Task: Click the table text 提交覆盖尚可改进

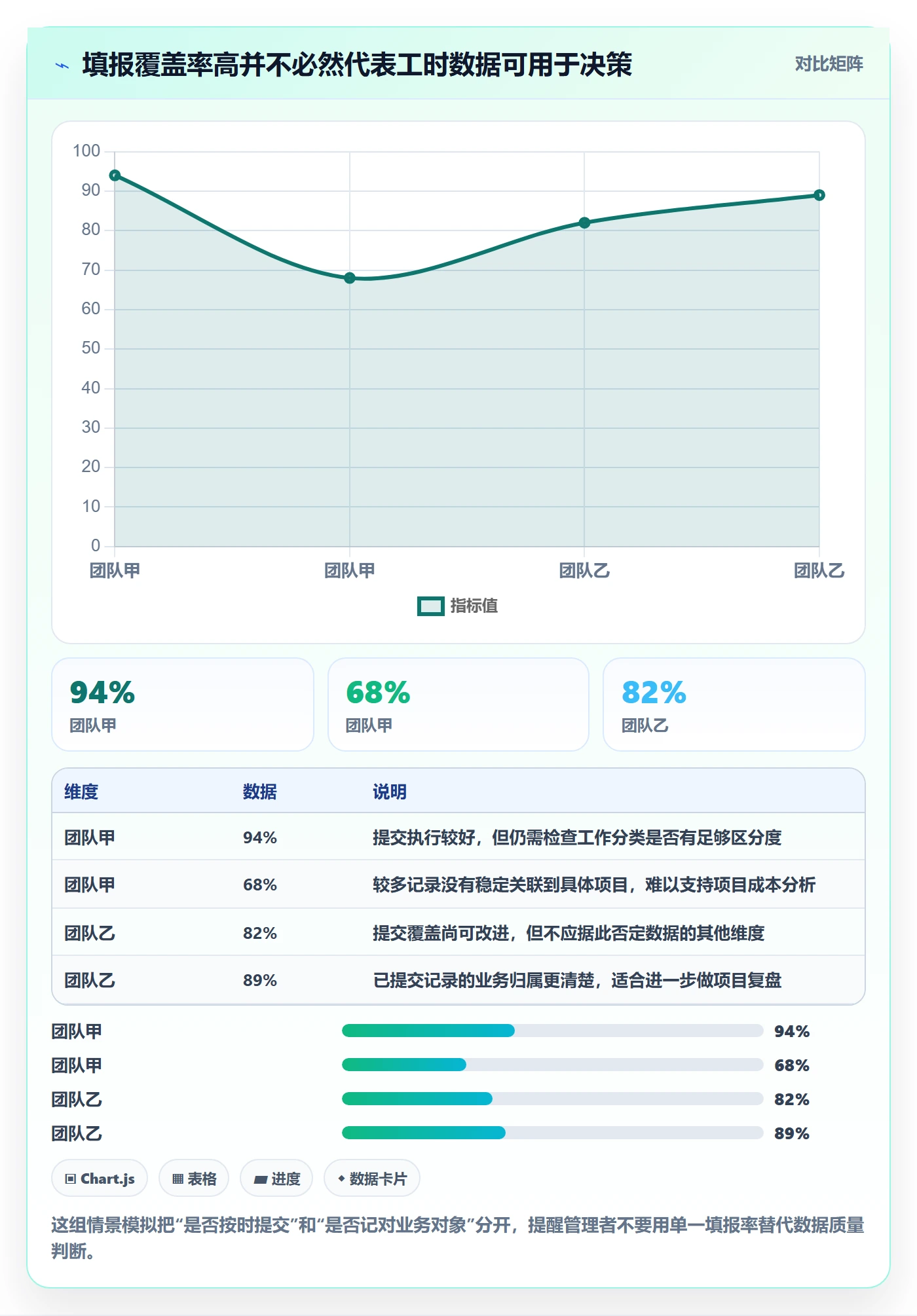Action: coord(441,933)
